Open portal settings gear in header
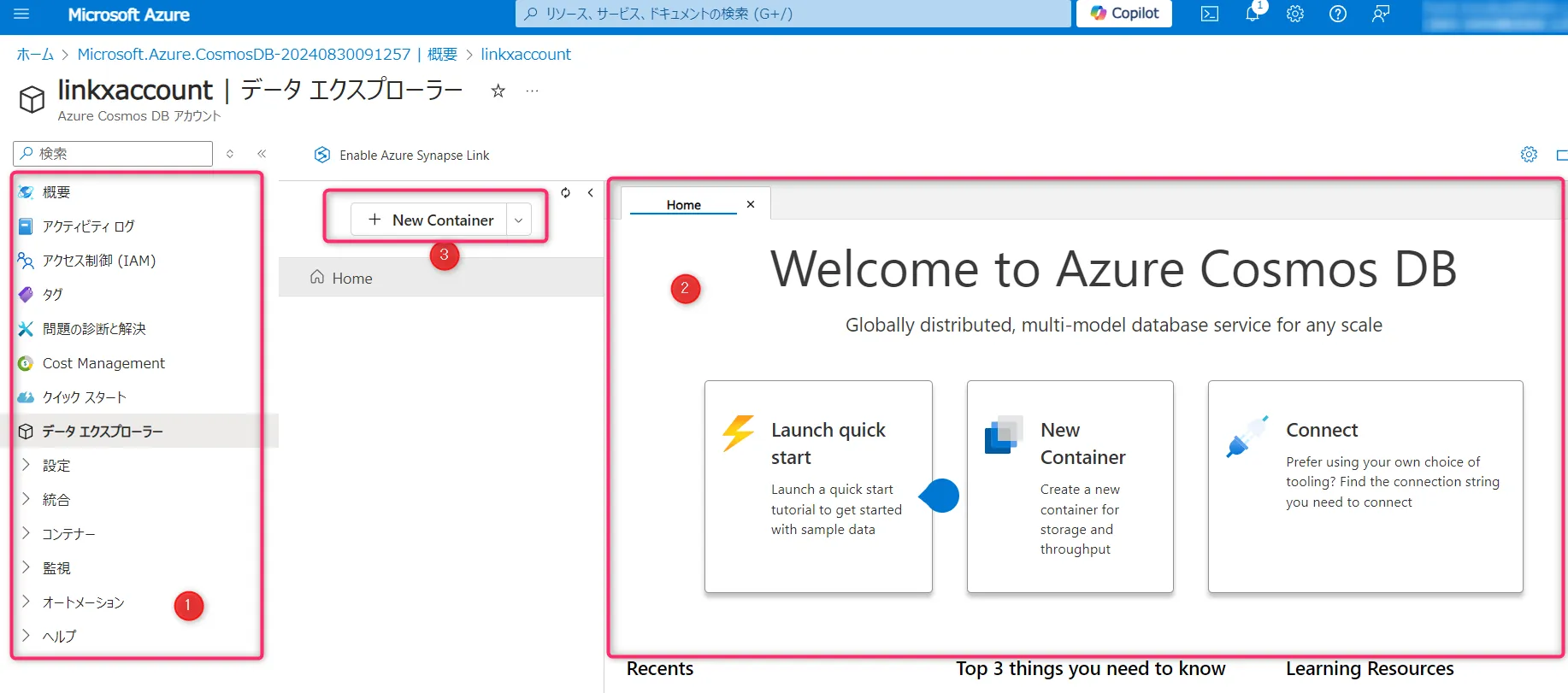The width and height of the screenshot is (1568, 693). click(x=1295, y=14)
